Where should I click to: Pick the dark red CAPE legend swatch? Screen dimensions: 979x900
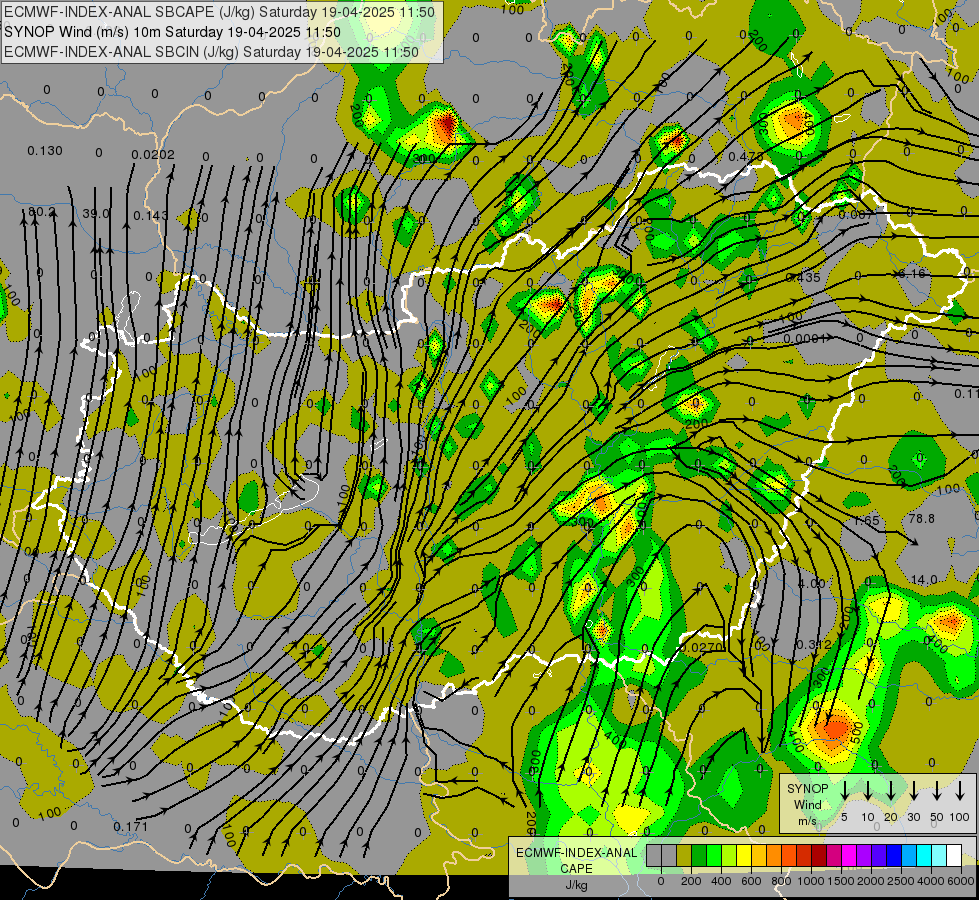click(x=819, y=855)
